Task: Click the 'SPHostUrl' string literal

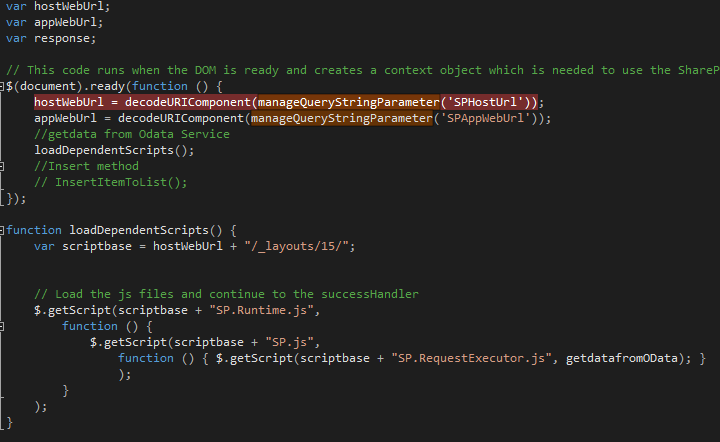Action: coord(489,102)
